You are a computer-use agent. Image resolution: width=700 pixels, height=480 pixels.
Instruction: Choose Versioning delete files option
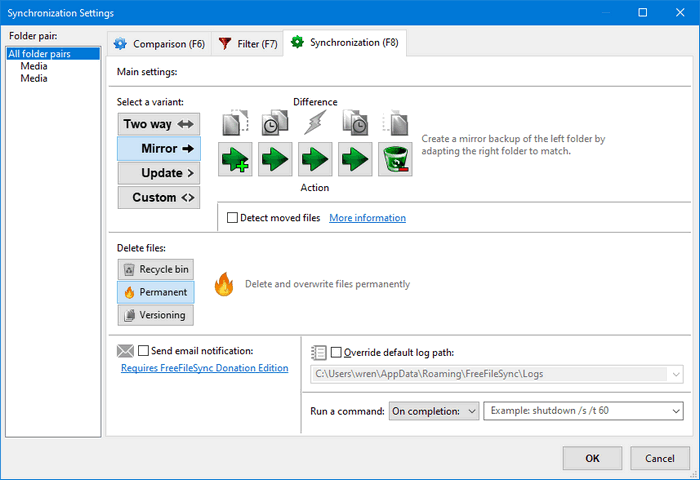tap(155, 315)
